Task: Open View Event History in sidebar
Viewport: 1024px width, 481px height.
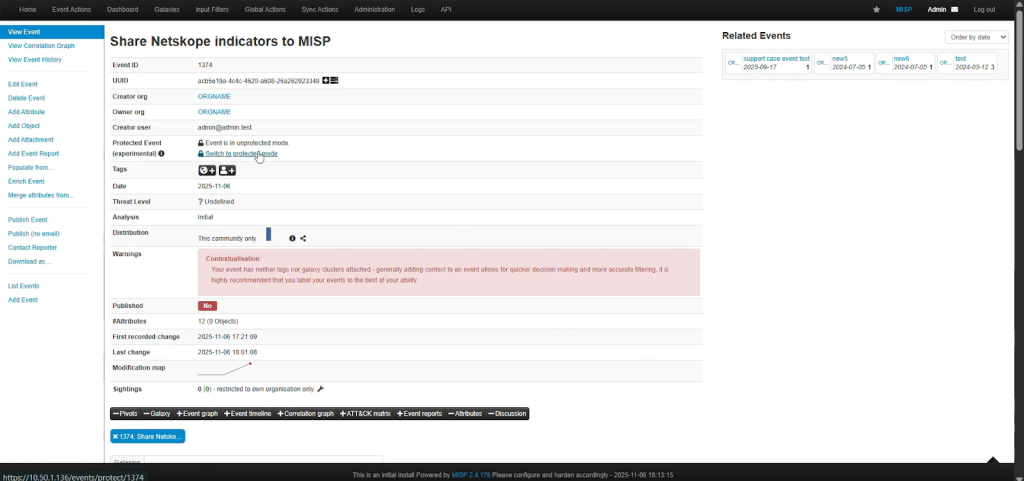Action: tap(35, 59)
